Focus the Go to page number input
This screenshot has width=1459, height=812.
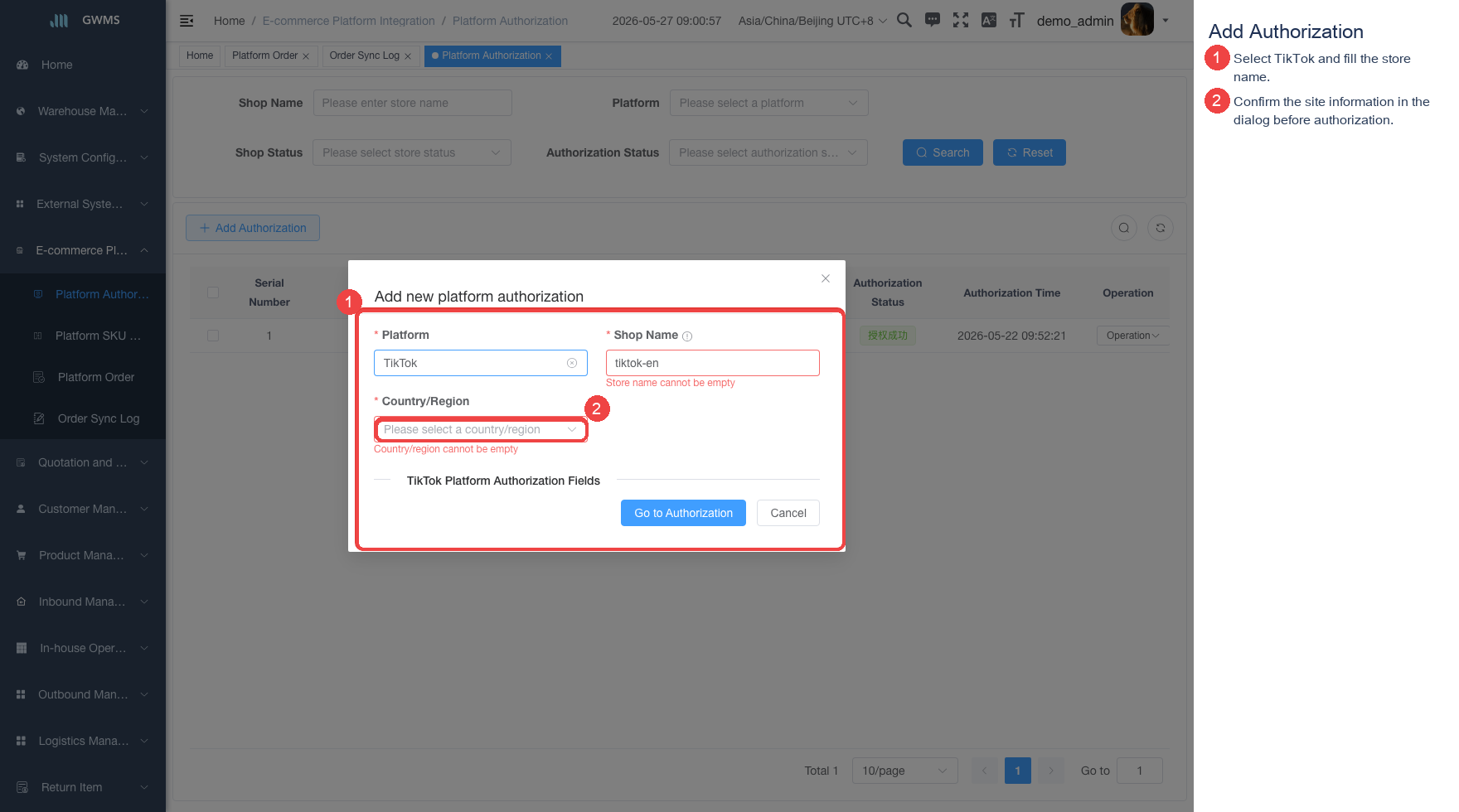point(1140,771)
